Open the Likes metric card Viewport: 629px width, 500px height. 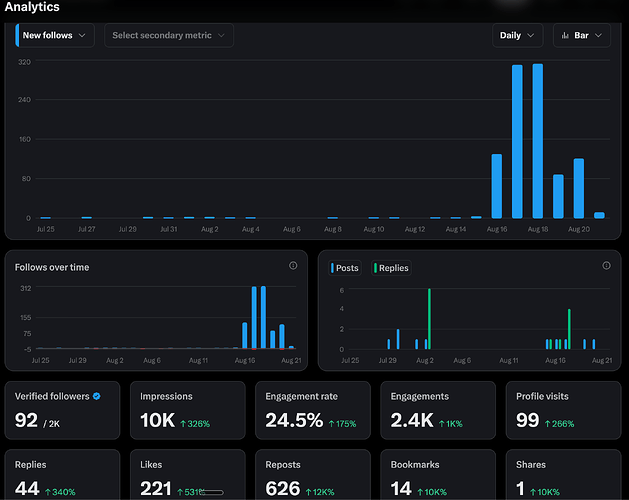[x=188, y=475]
